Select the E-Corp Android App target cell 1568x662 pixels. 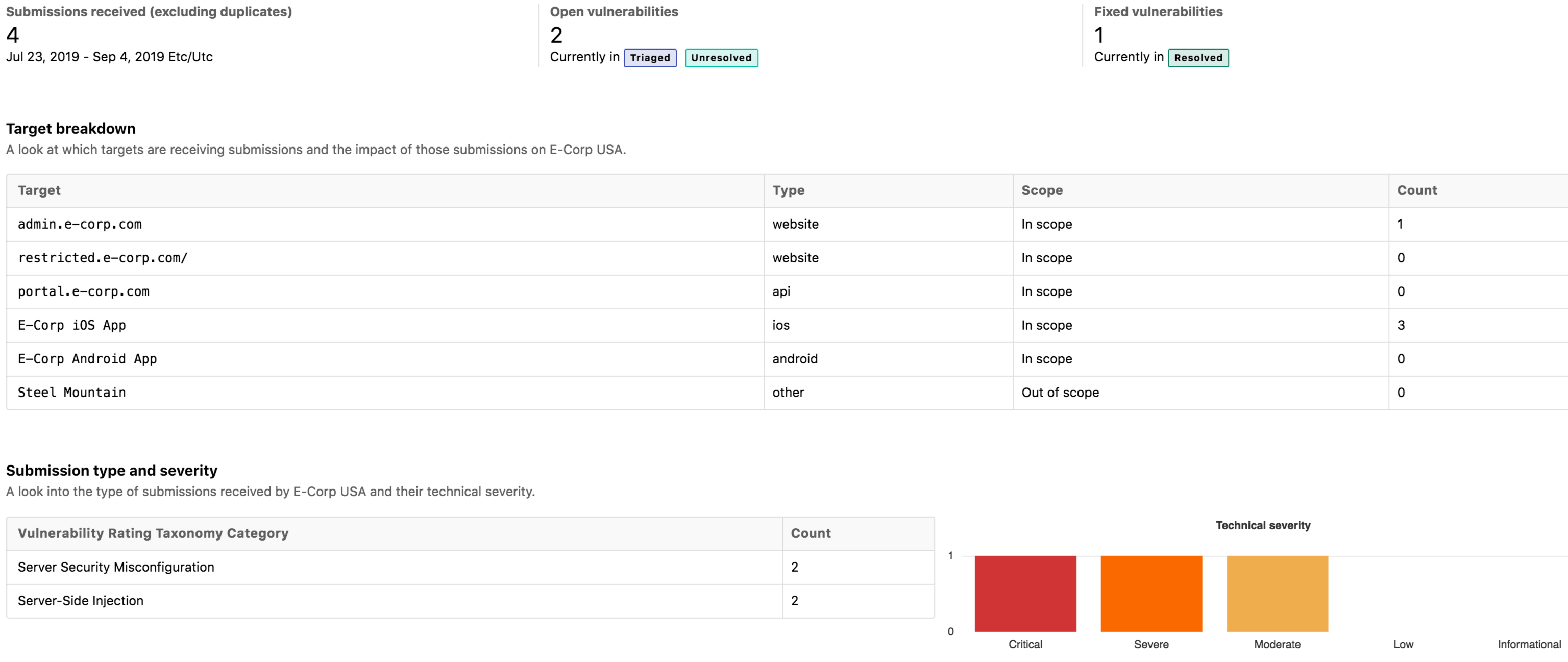pyautogui.click(x=385, y=359)
